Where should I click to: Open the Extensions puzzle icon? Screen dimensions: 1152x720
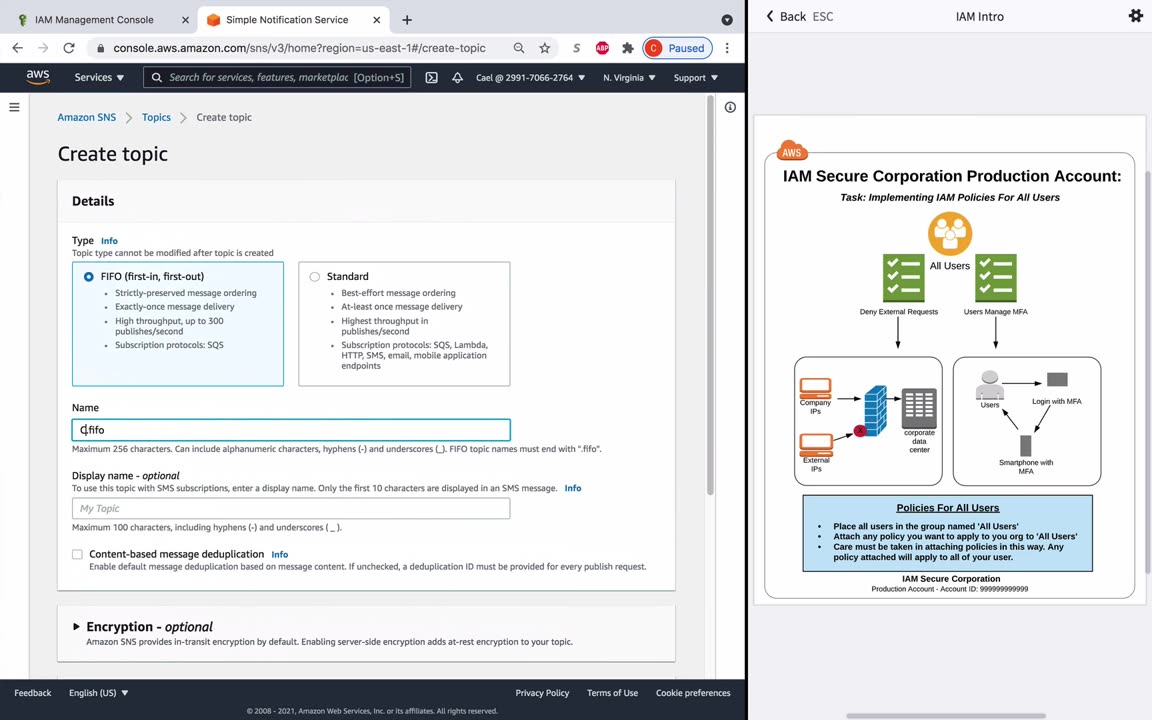click(627, 48)
